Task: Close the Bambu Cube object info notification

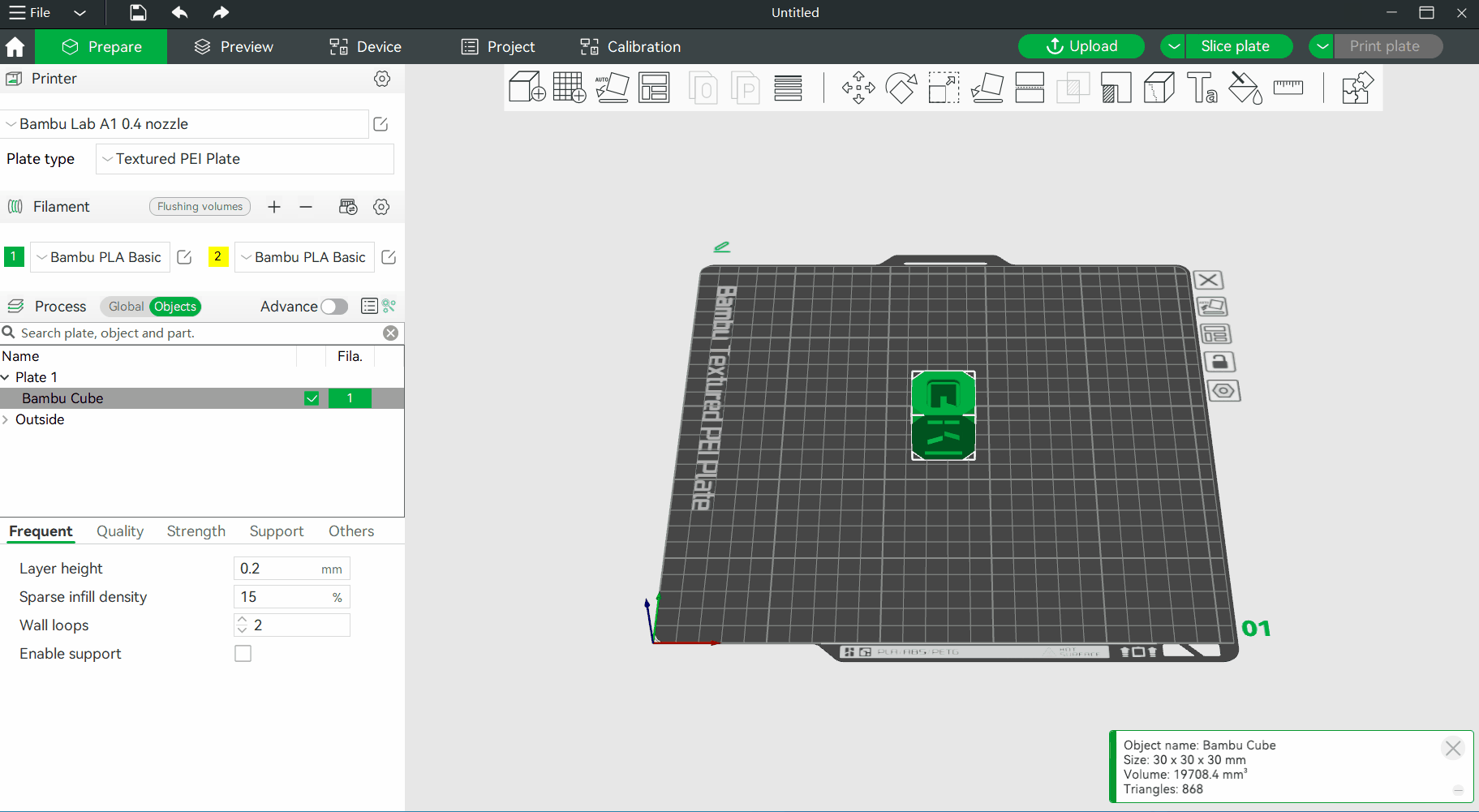Action: 1453,748
